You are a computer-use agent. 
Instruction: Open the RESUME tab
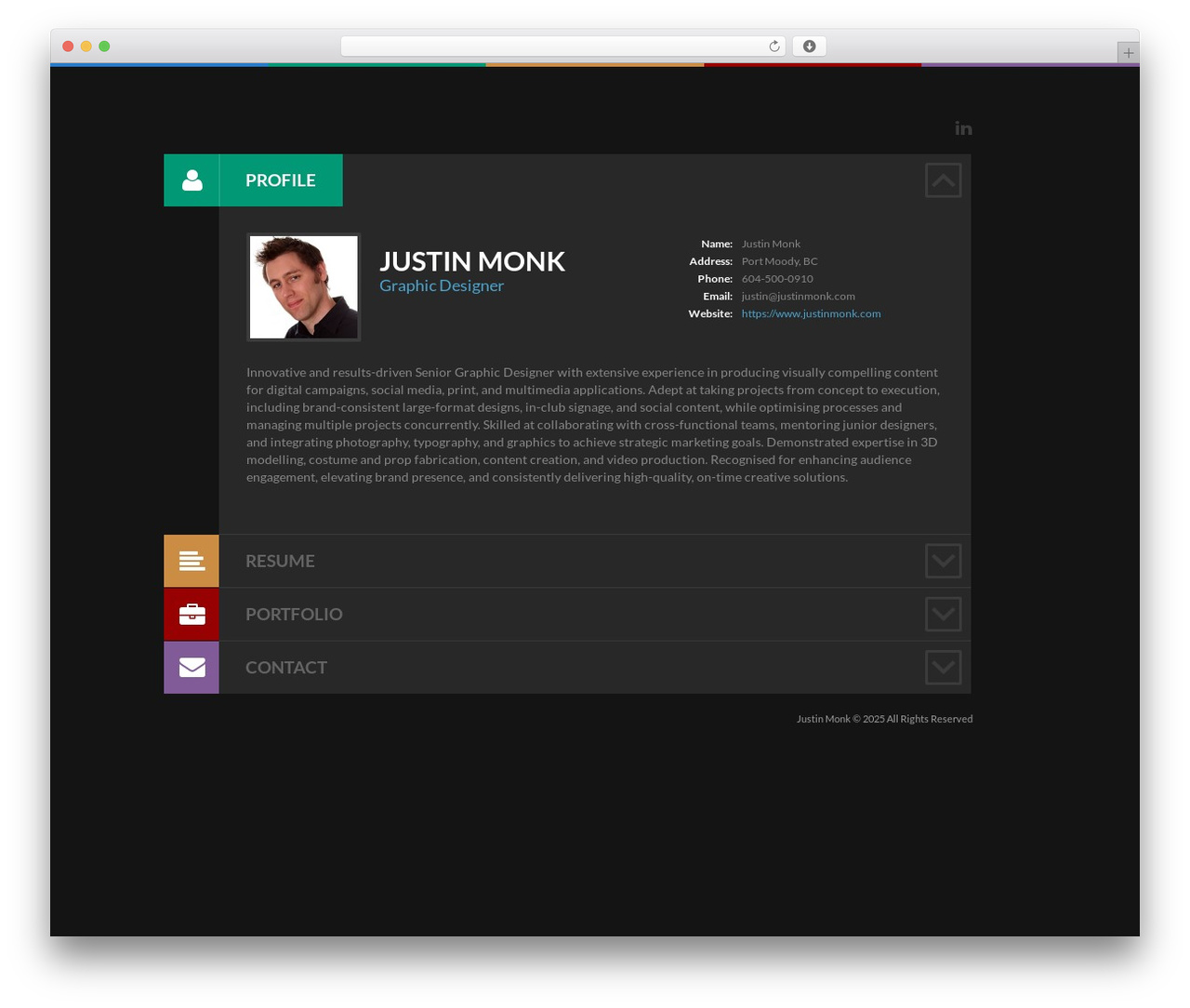(280, 561)
